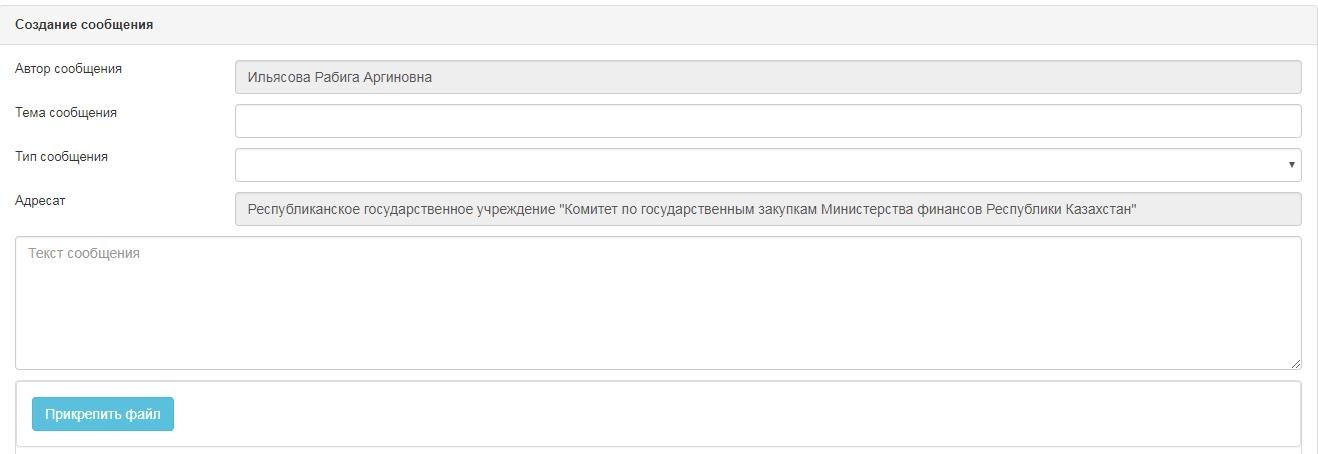Screen dimensions: 1318x454
Task: Click the right end of the subject field
Action: click(x=1270, y=121)
